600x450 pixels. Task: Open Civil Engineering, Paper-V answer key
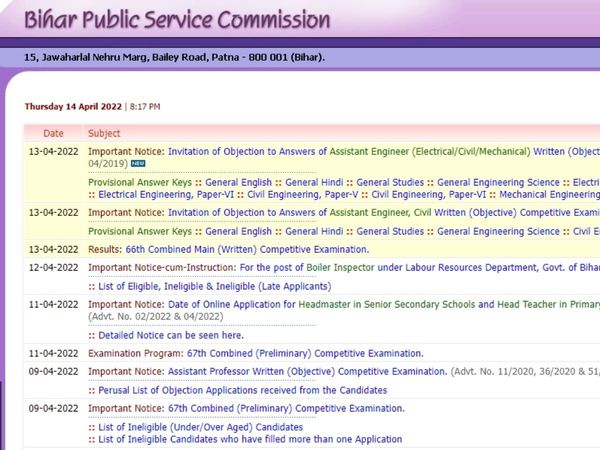pyautogui.click(x=303, y=195)
